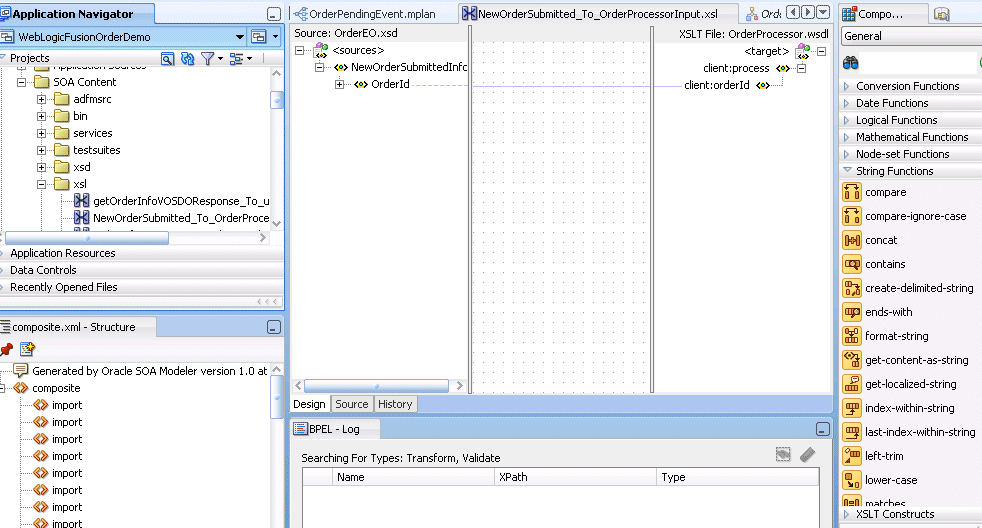
Task: Open the Recently Opened Files panel
Action: click(x=63, y=287)
